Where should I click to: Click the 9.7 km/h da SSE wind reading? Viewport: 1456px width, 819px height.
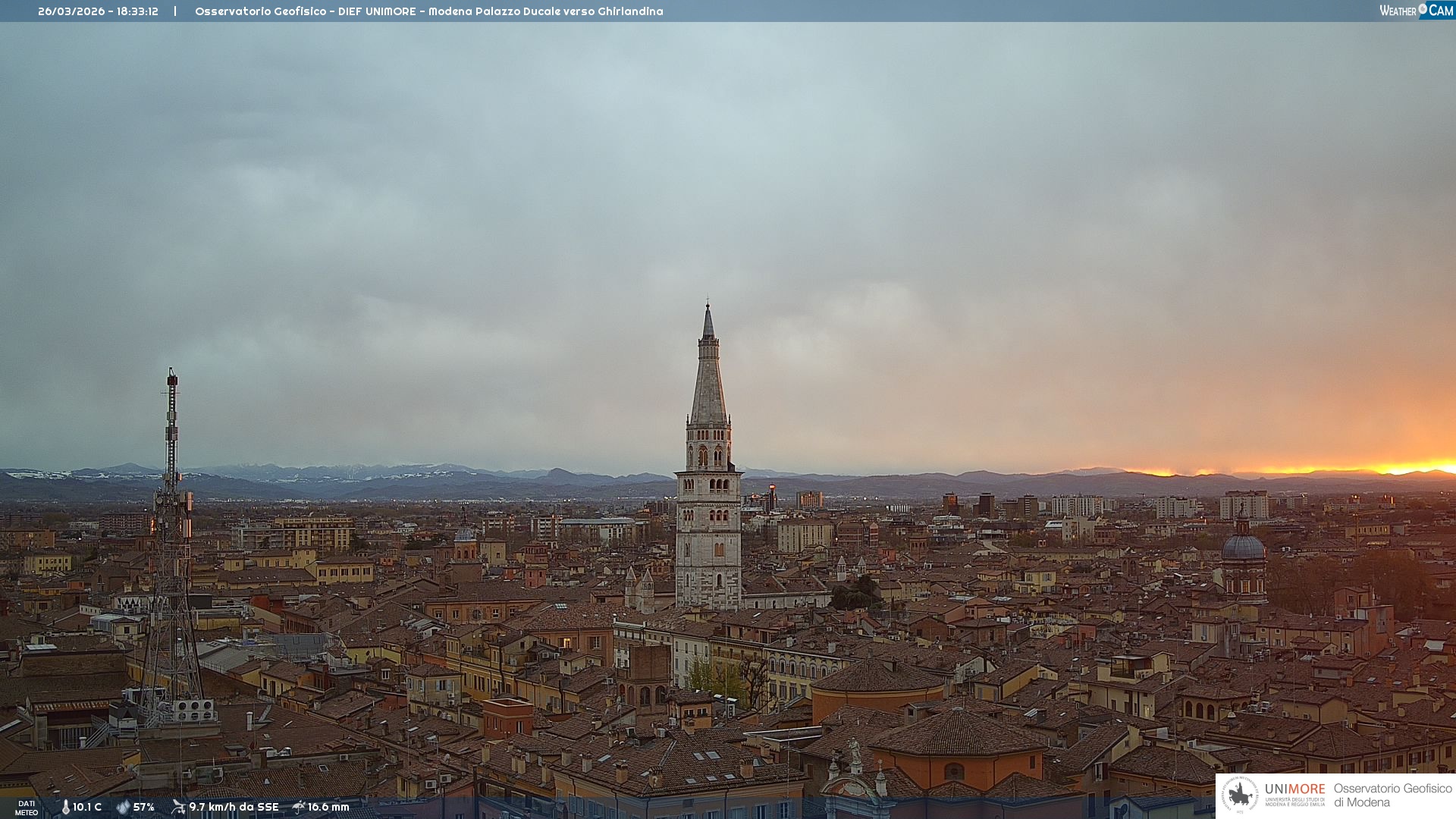[x=234, y=807]
